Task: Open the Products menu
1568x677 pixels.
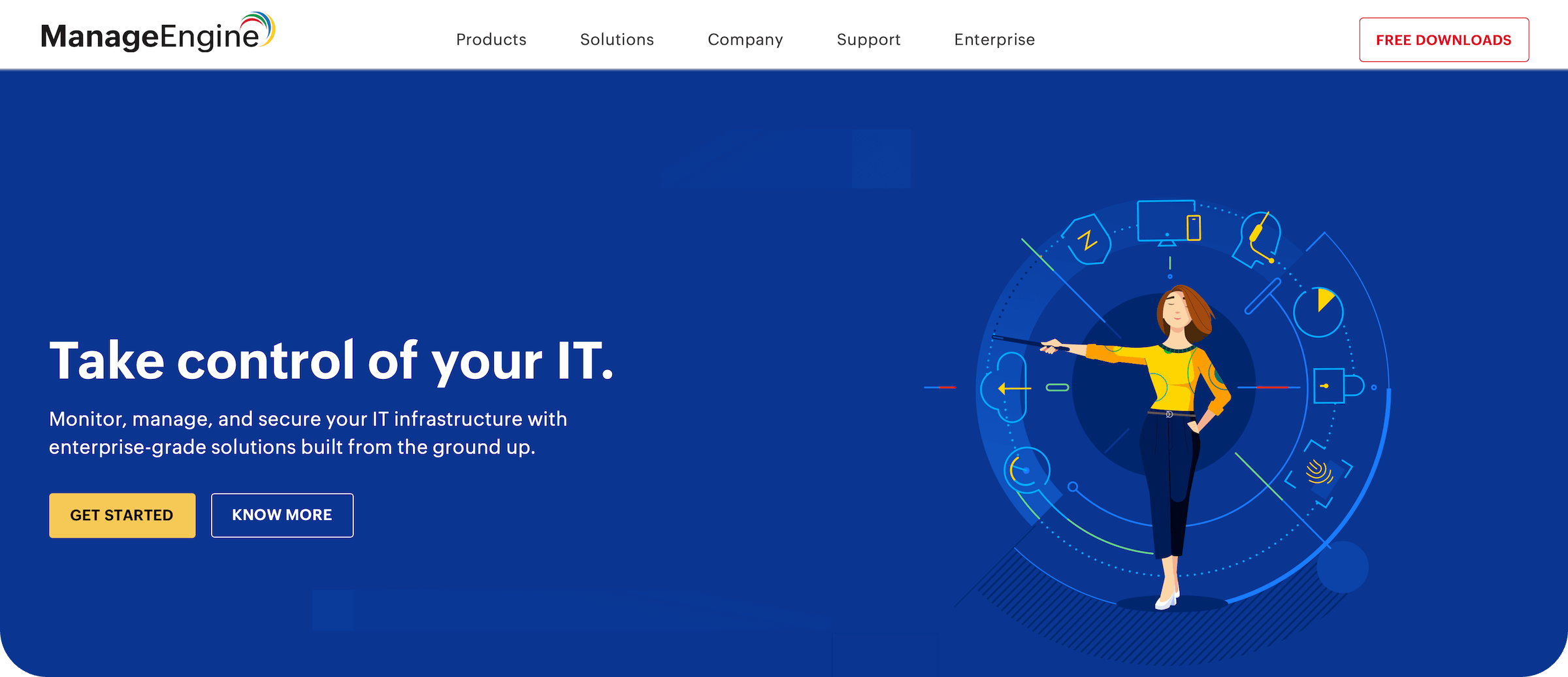Action: coord(491,39)
